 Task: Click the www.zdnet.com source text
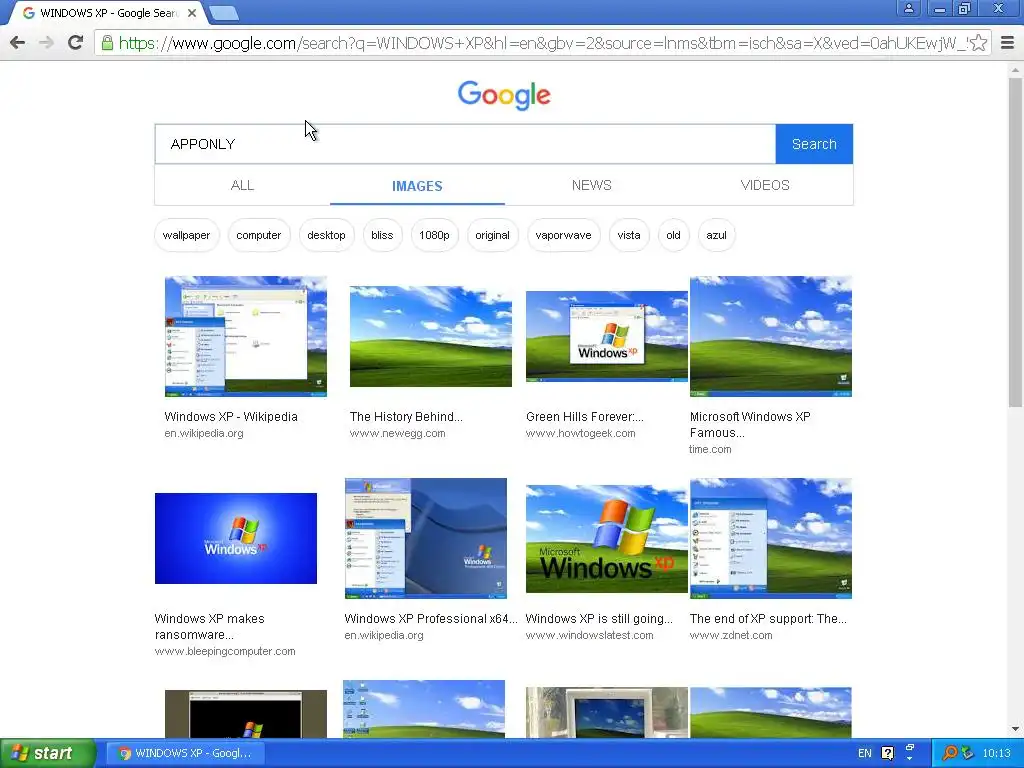pyautogui.click(x=731, y=635)
